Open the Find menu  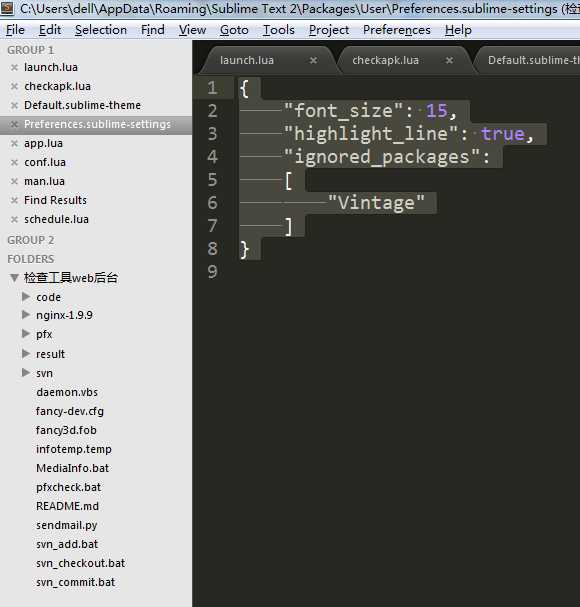point(153,30)
